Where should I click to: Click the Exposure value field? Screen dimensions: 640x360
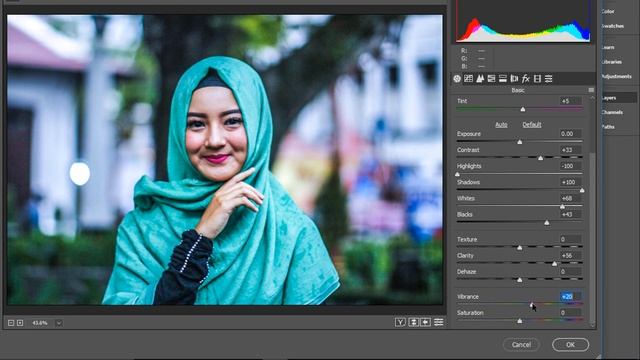coord(571,134)
